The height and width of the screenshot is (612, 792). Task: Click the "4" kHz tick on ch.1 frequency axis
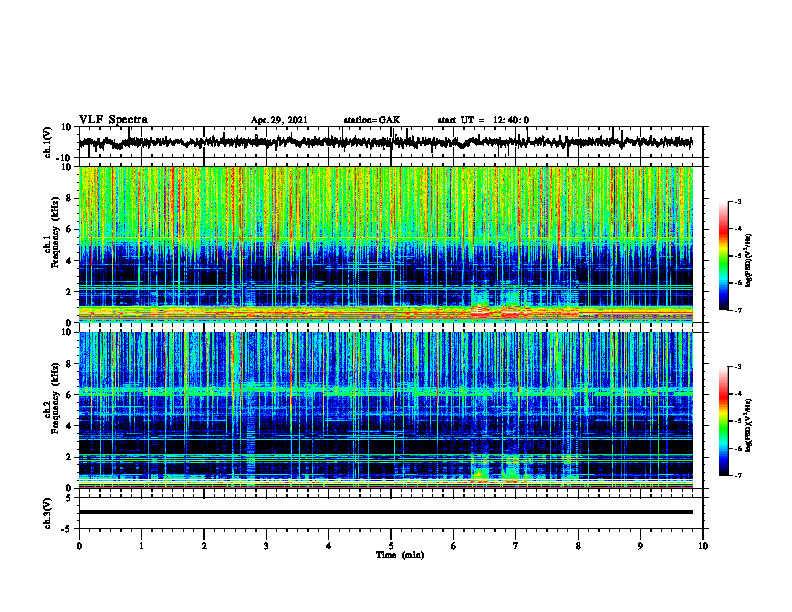click(x=70, y=261)
